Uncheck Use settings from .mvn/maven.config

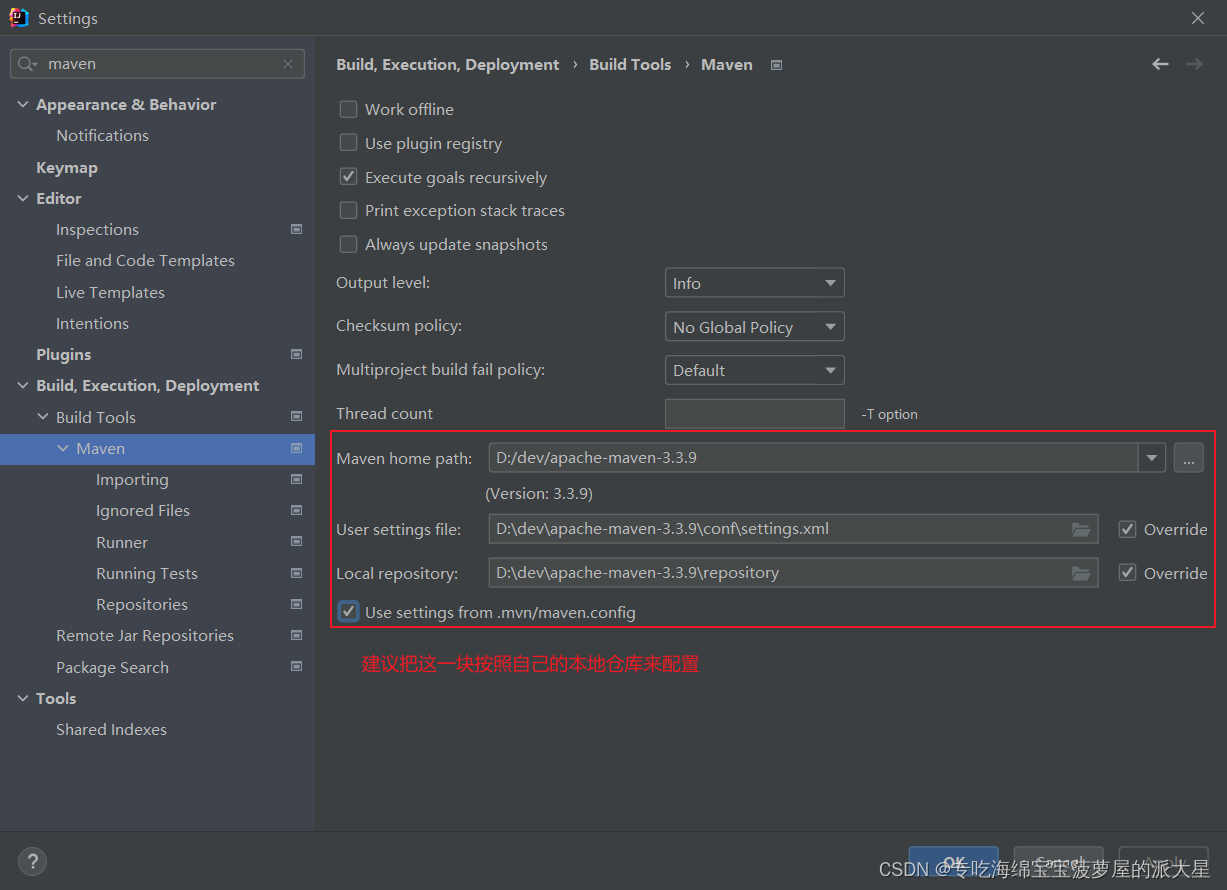348,611
